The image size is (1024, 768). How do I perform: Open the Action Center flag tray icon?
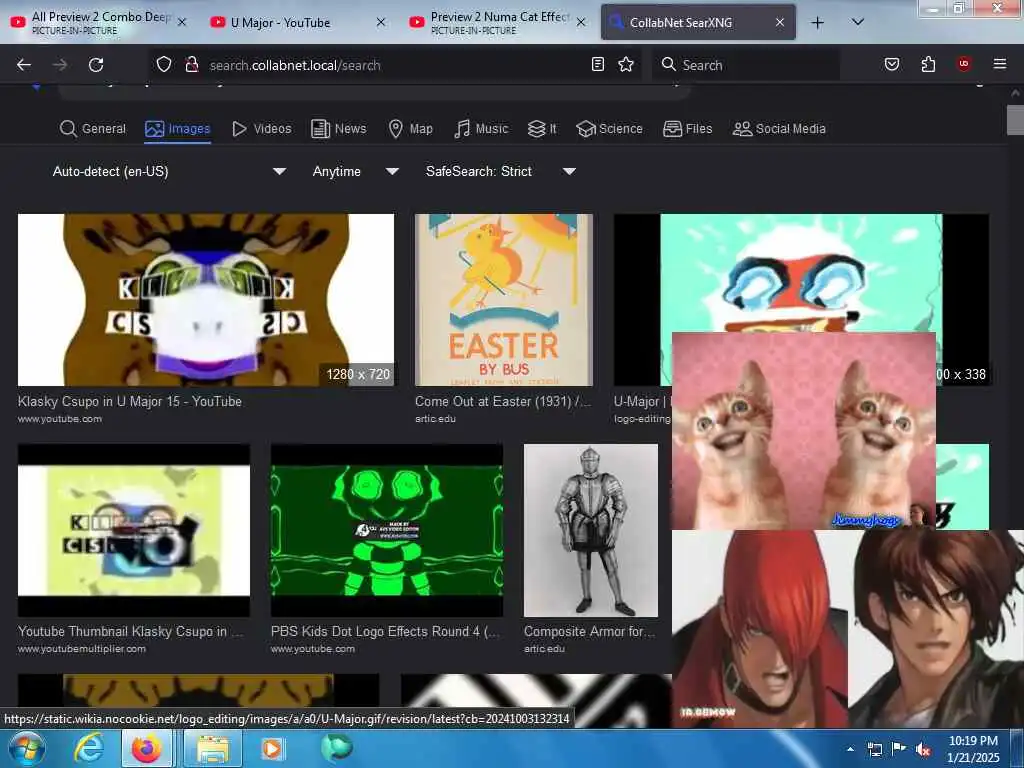click(899, 749)
